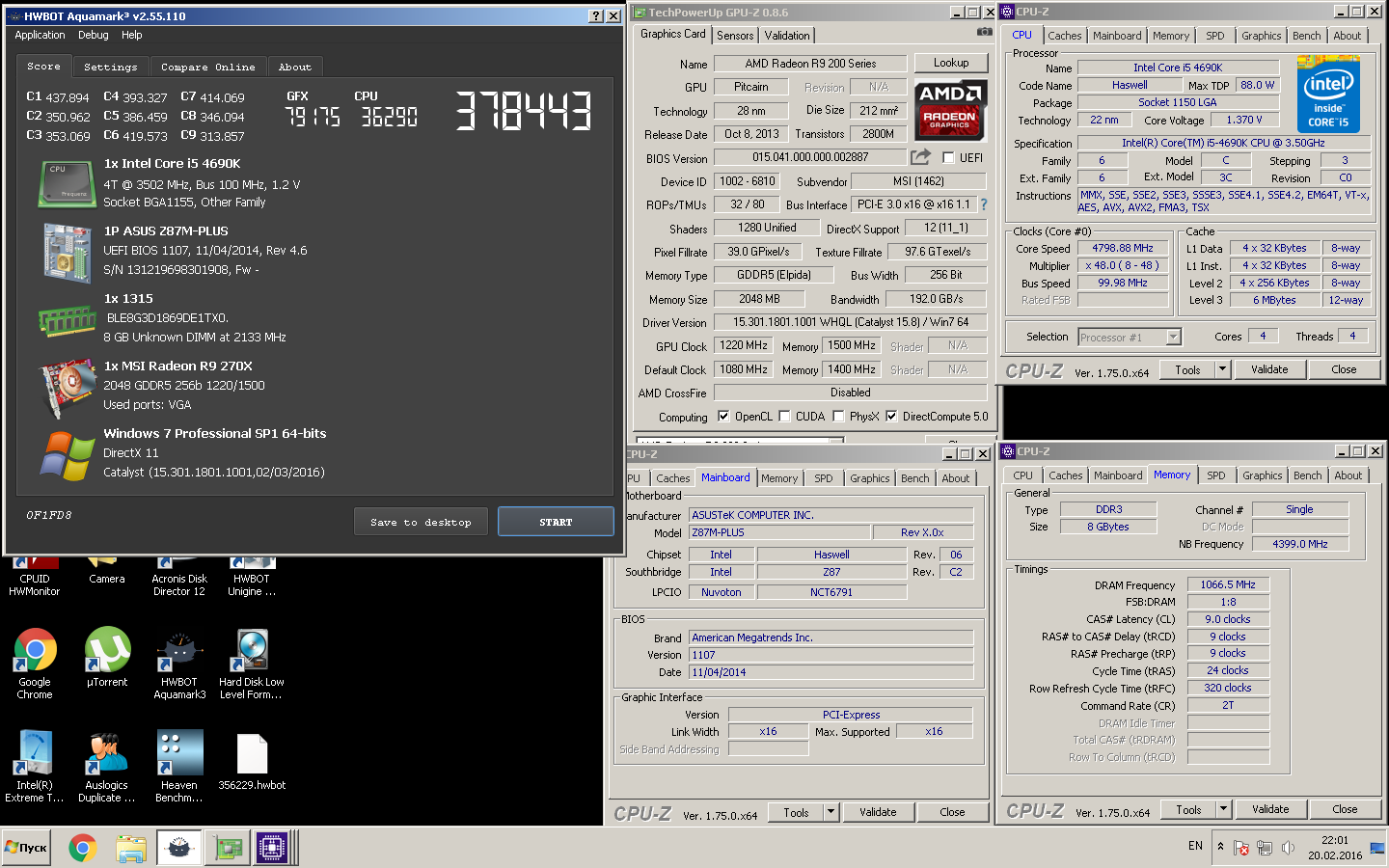1389x868 pixels.
Task: Click the DRAM Frequency value 1066.5 MHz
Action: coord(1228,584)
